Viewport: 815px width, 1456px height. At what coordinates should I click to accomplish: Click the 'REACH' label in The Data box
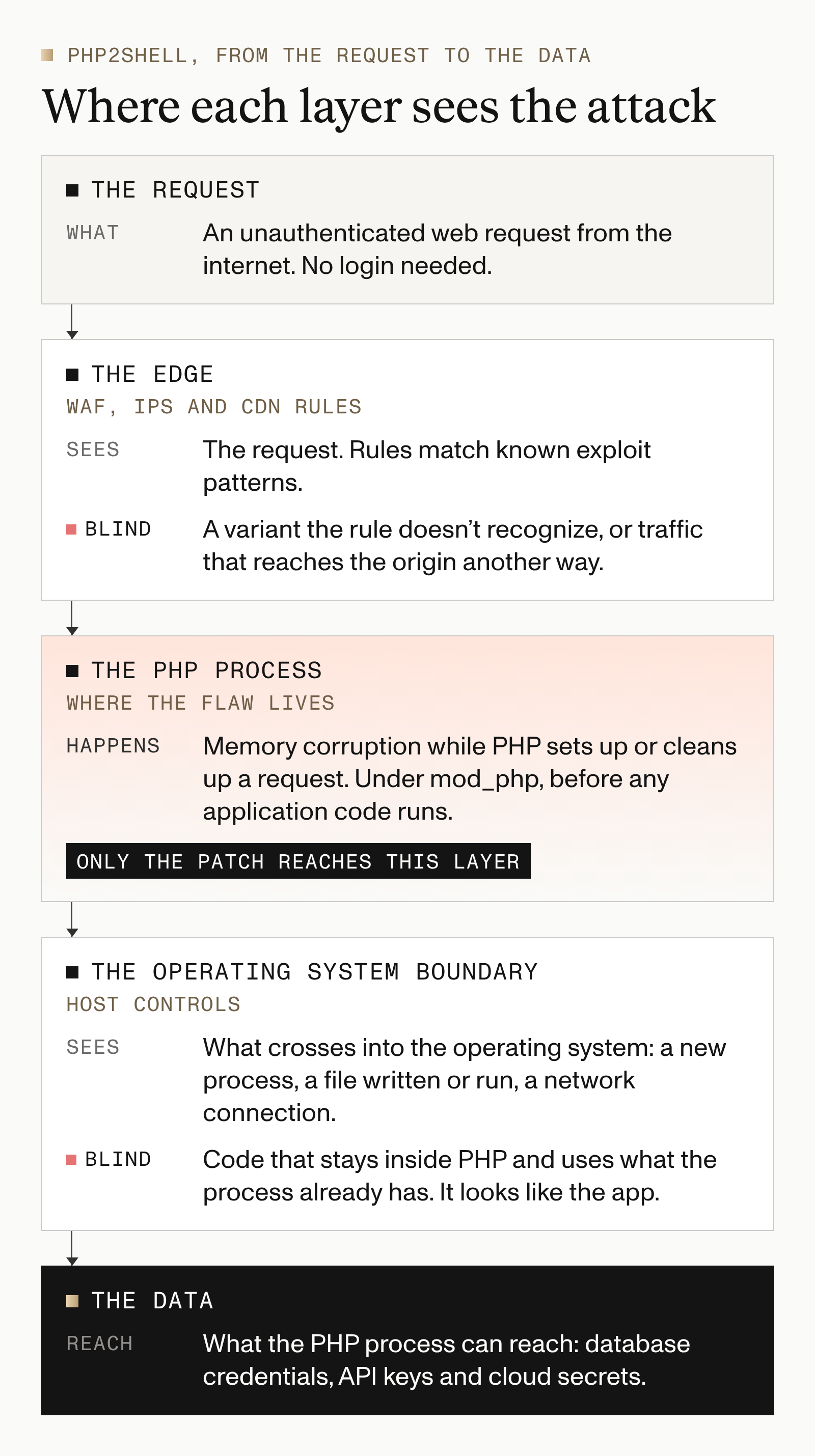99,1343
